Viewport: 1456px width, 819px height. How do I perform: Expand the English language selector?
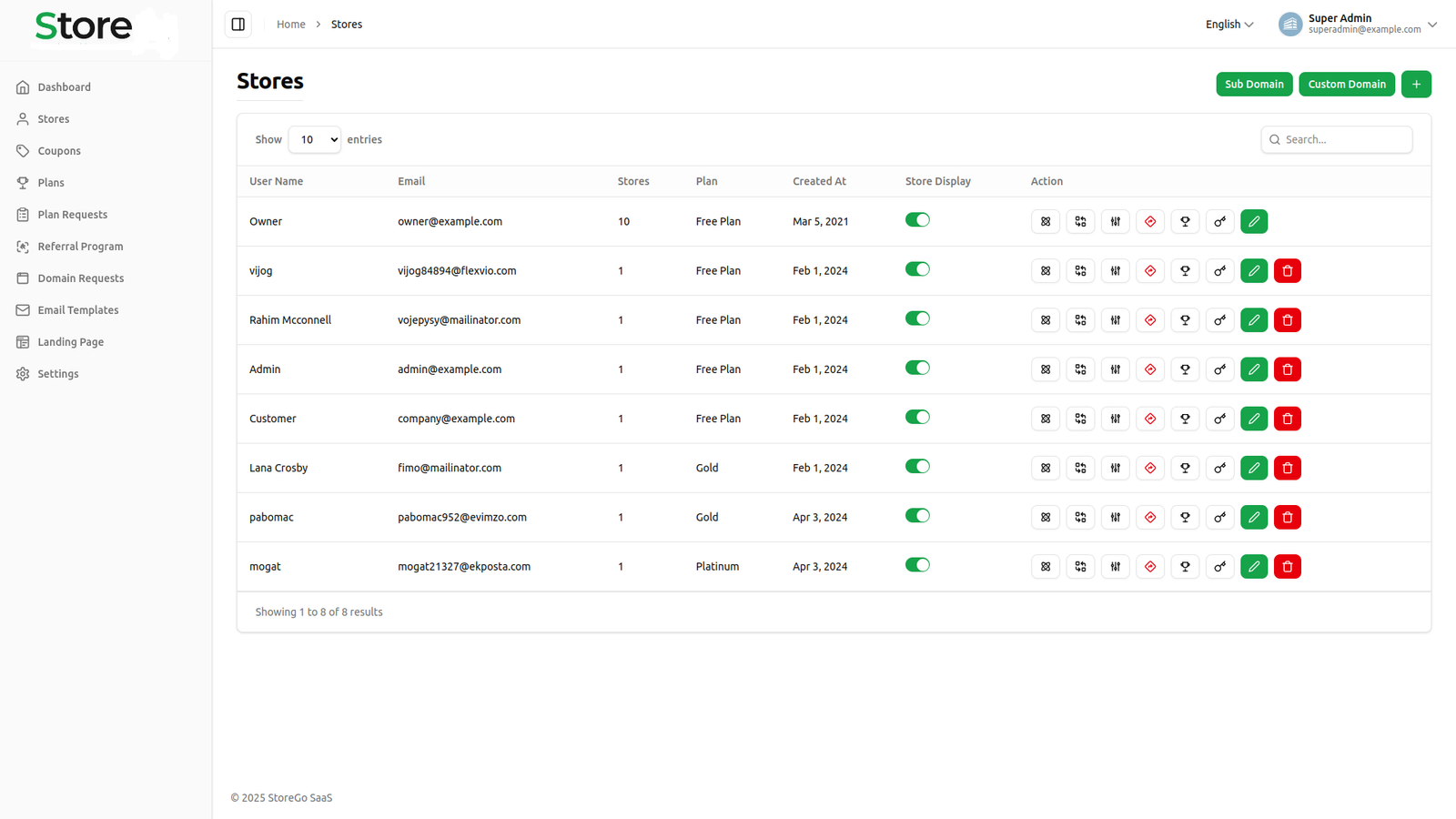[x=1229, y=25]
